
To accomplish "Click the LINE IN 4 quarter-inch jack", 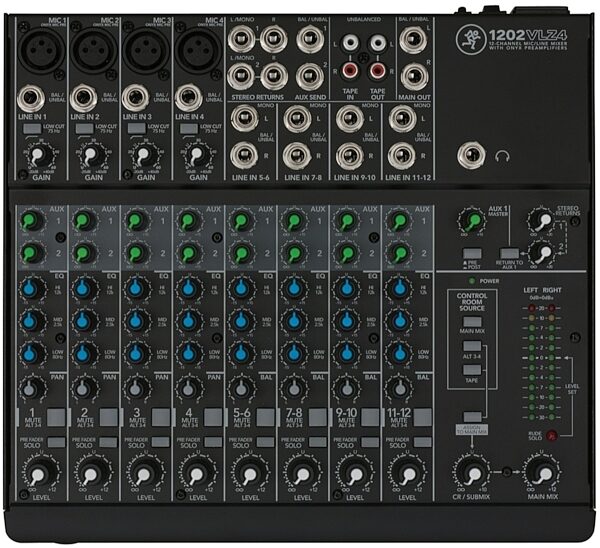I will pyautogui.click(x=188, y=98).
